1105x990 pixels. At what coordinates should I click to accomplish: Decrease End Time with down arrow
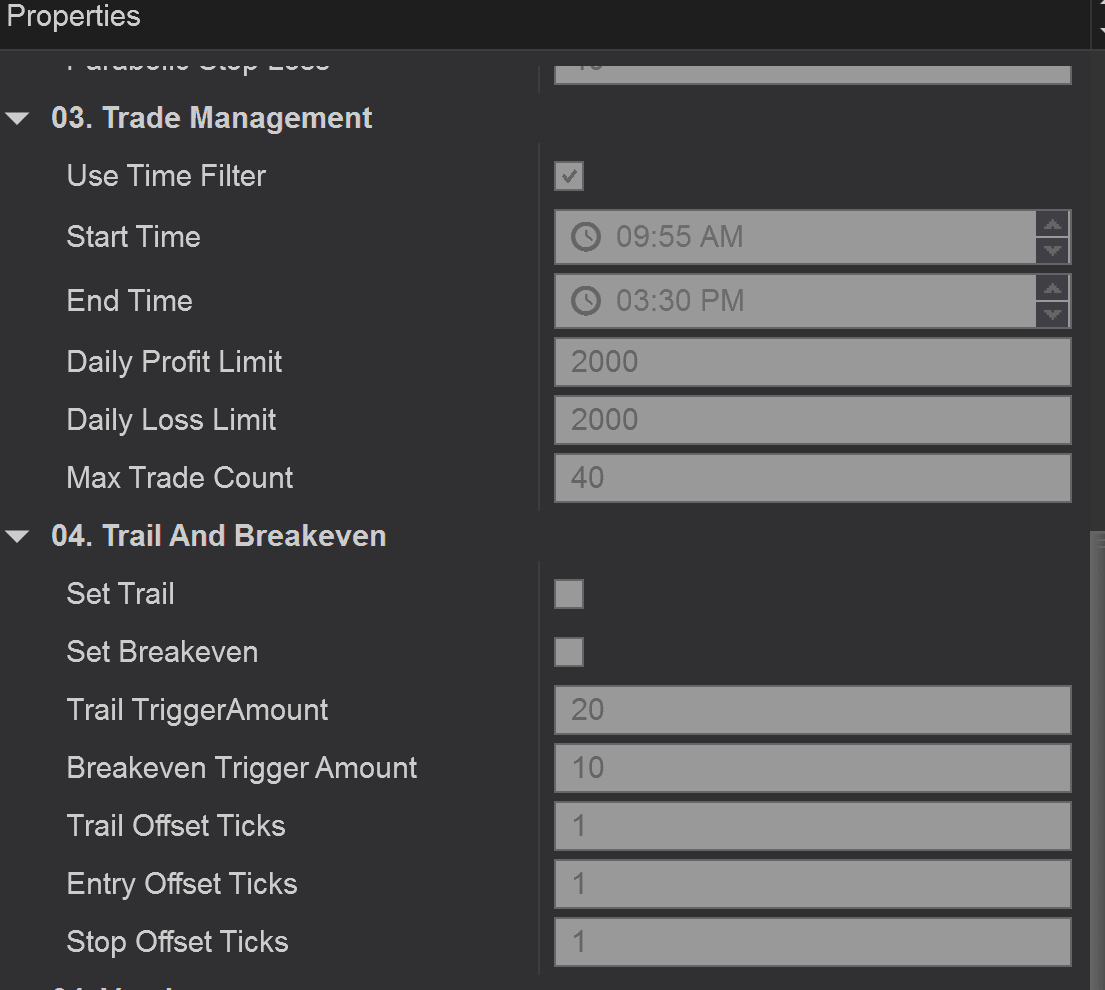click(1053, 314)
